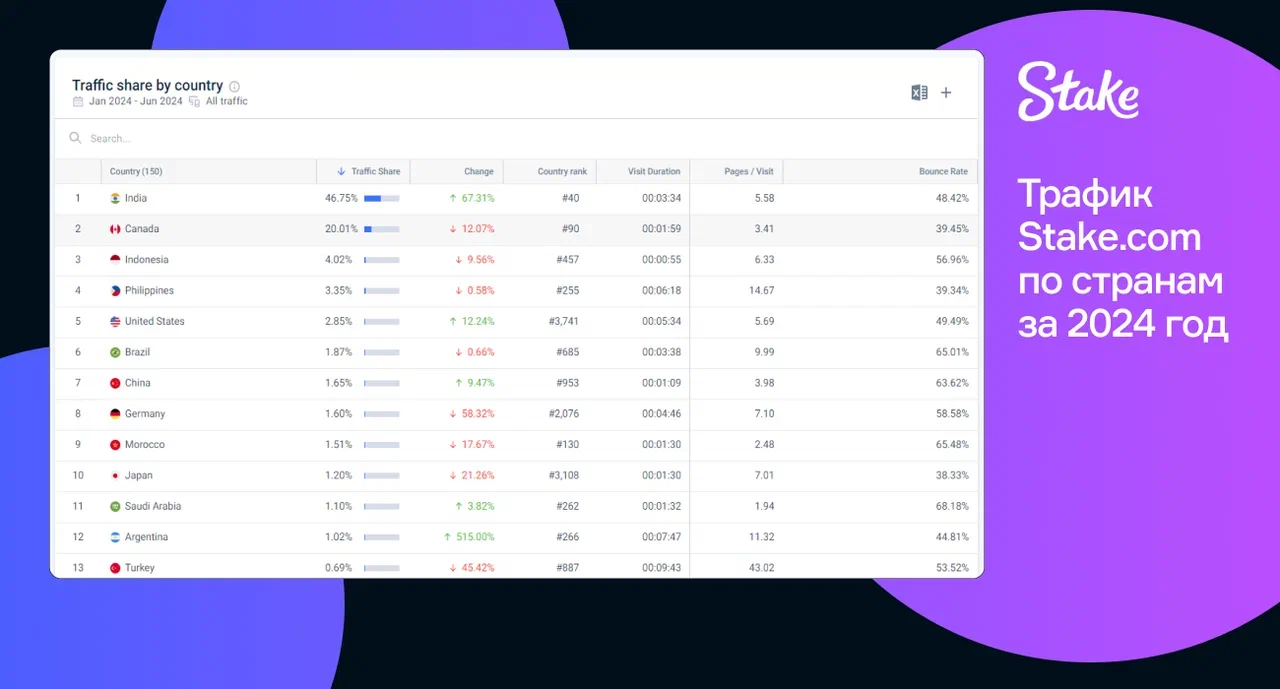
Task: Open the Philippines country name
Action: pos(149,291)
